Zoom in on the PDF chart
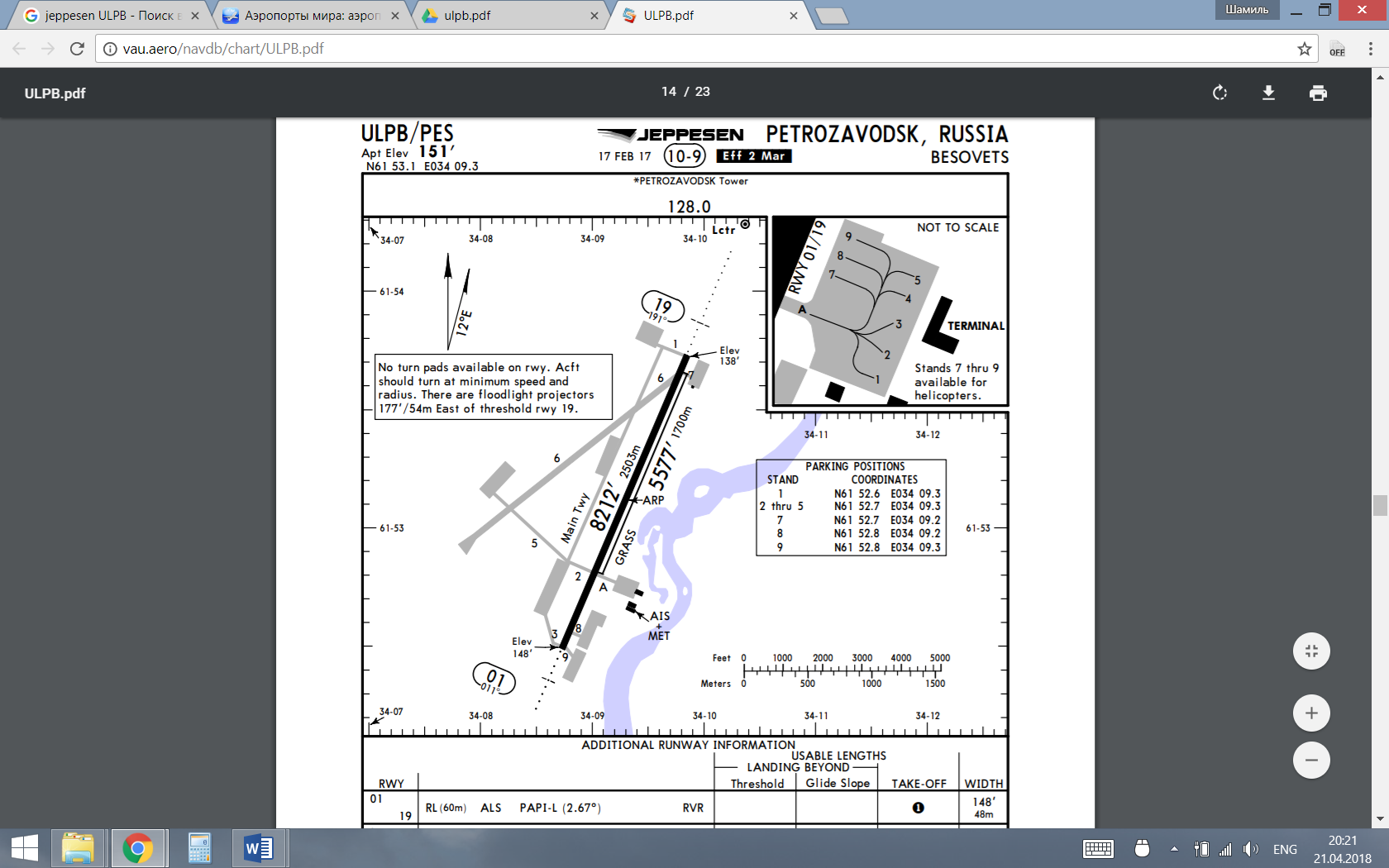 coord(1311,713)
